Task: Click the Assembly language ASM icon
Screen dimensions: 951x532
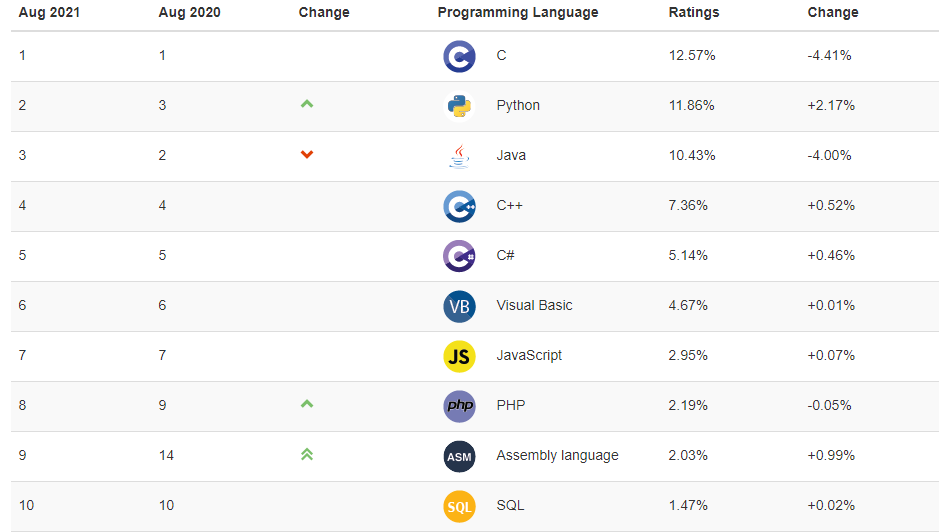Action: pos(459,456)
